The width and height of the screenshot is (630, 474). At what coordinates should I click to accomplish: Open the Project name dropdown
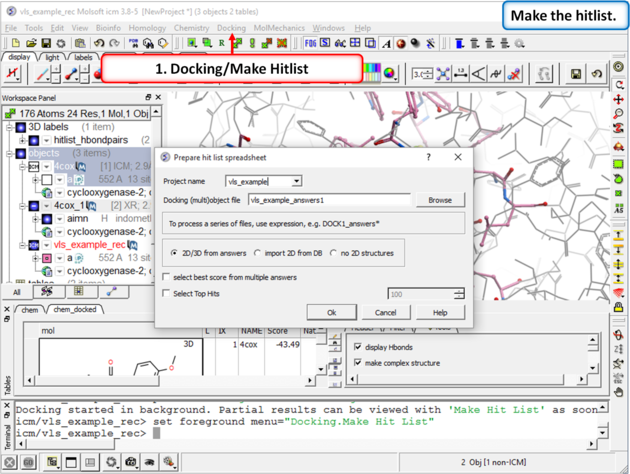[297, 182]
